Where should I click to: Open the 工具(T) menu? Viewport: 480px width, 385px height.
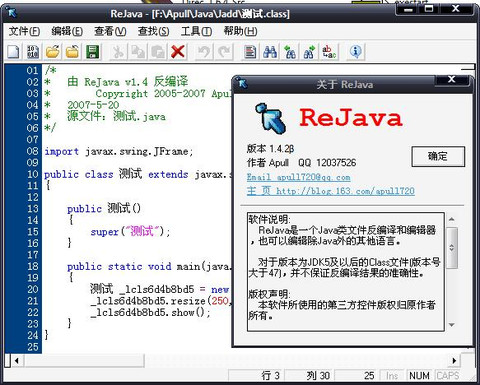tap(196, 31)
